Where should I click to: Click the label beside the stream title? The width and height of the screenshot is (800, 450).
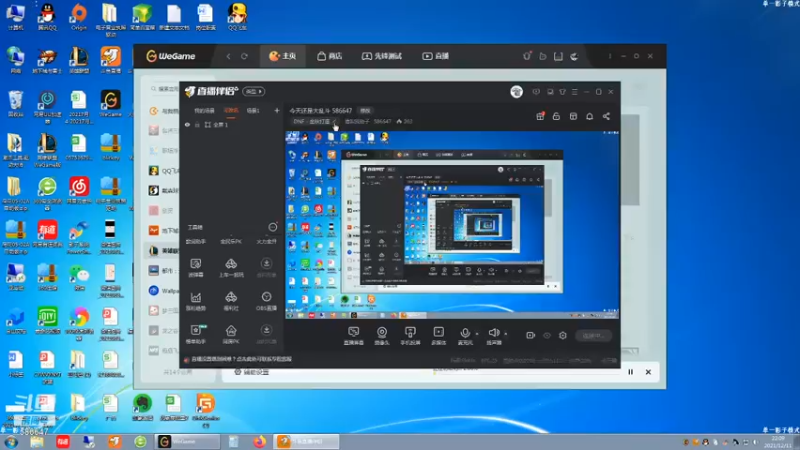(365, 110)
